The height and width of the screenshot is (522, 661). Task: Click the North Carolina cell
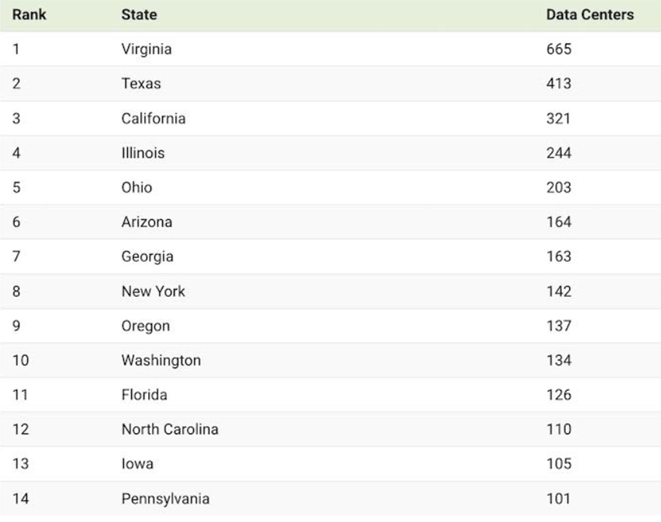170,429
